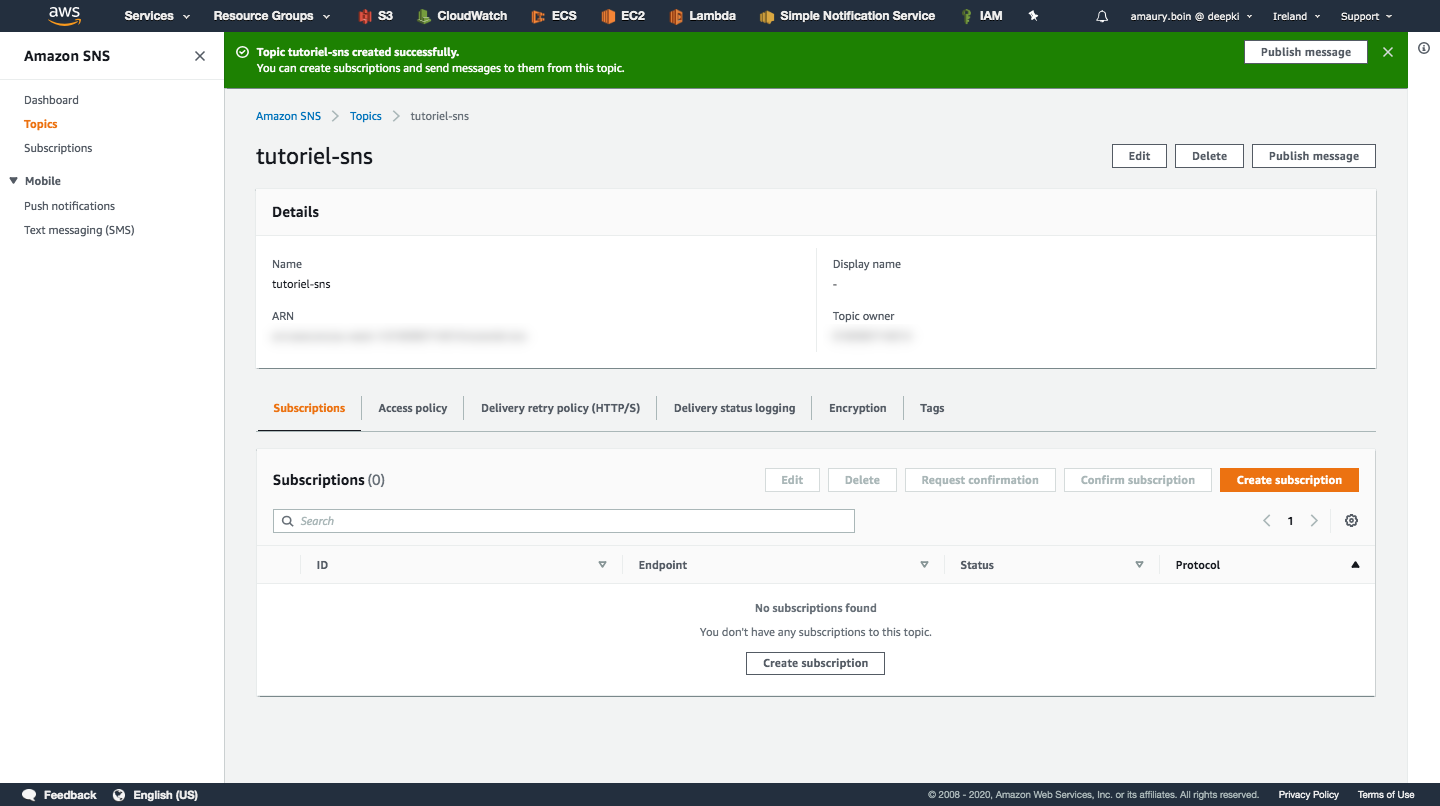Open the Ireland region selector

[x=1297, y=16]
